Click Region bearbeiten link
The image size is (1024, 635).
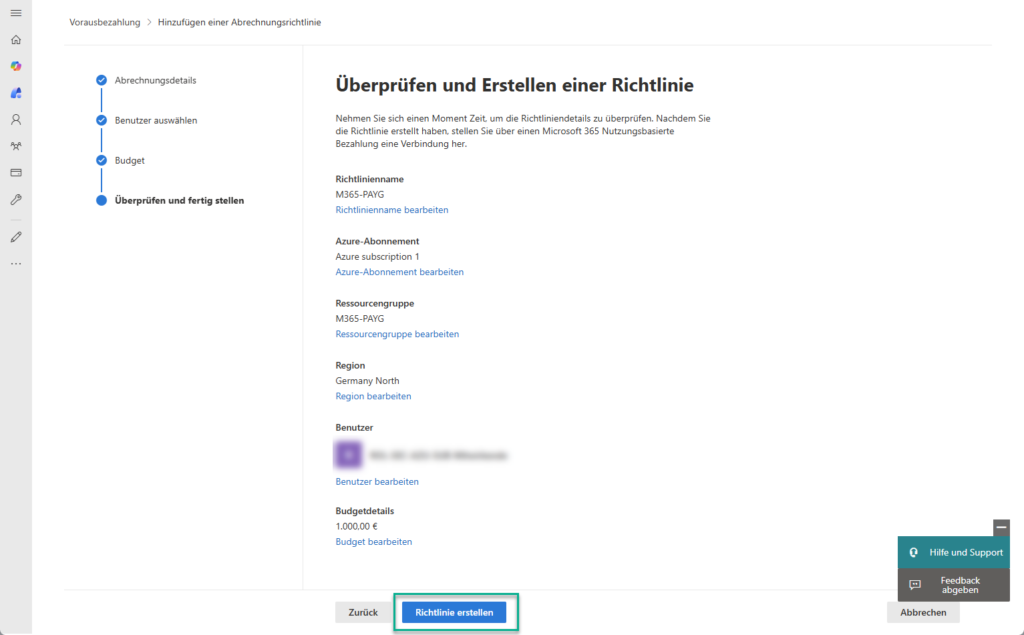coord(373,396)
